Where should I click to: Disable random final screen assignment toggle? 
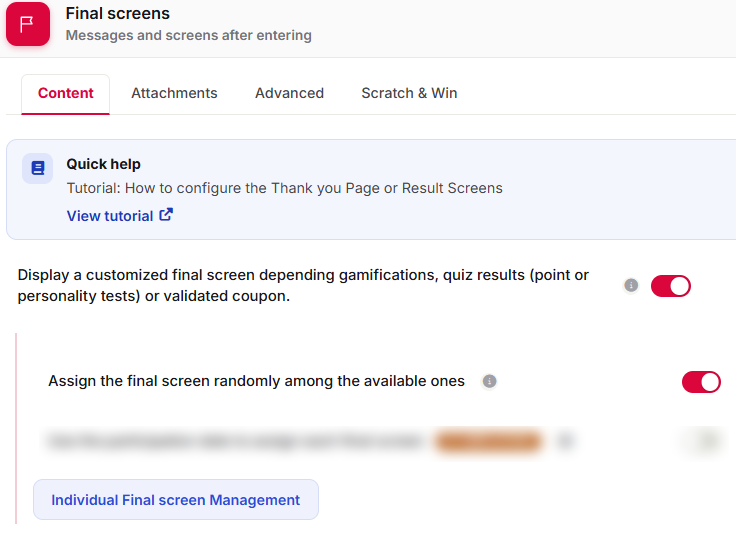[x=701, y=382]
